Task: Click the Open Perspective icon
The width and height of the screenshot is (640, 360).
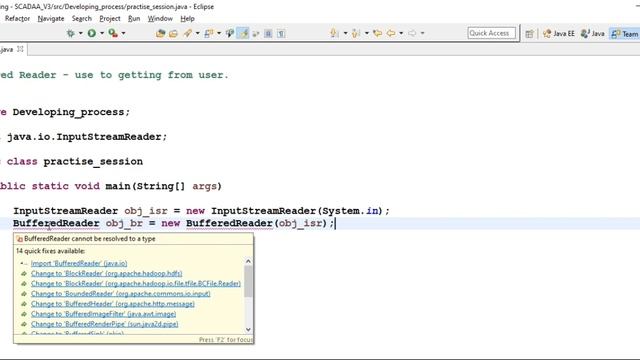Action: (529, 34)
